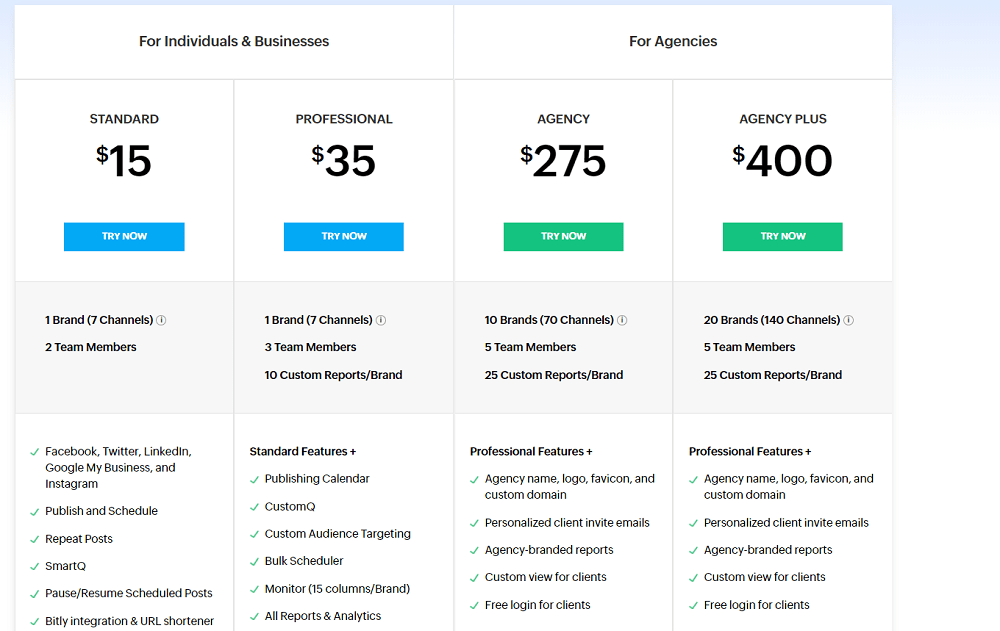This screenshot has width=1000, height=631.
Task: Click info icon beside Professional's "1 Brand (7 Channels)"
Action: click(x=381, y=320)
